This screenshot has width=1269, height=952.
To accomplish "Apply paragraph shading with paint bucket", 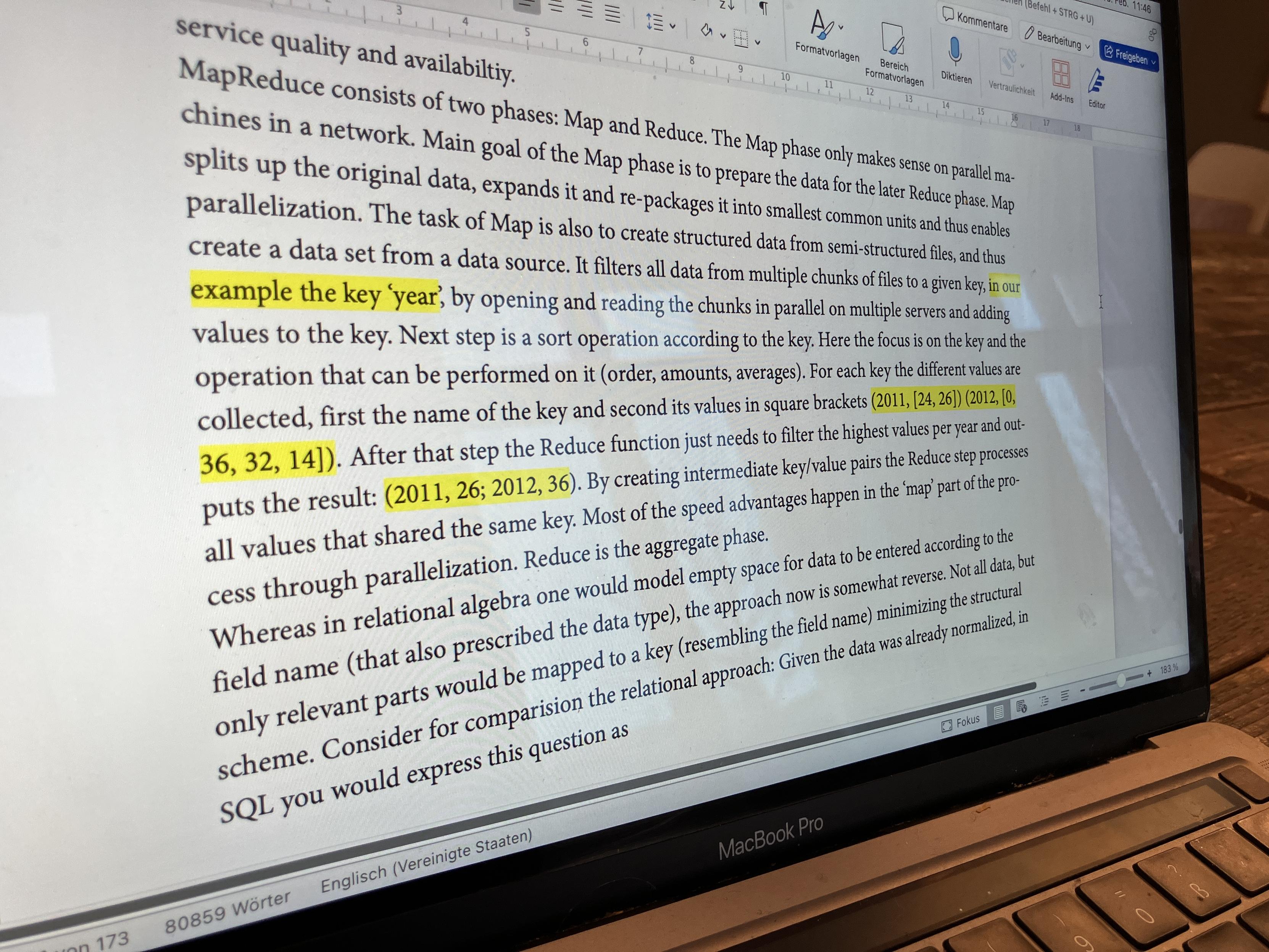I will pos(707,30).
